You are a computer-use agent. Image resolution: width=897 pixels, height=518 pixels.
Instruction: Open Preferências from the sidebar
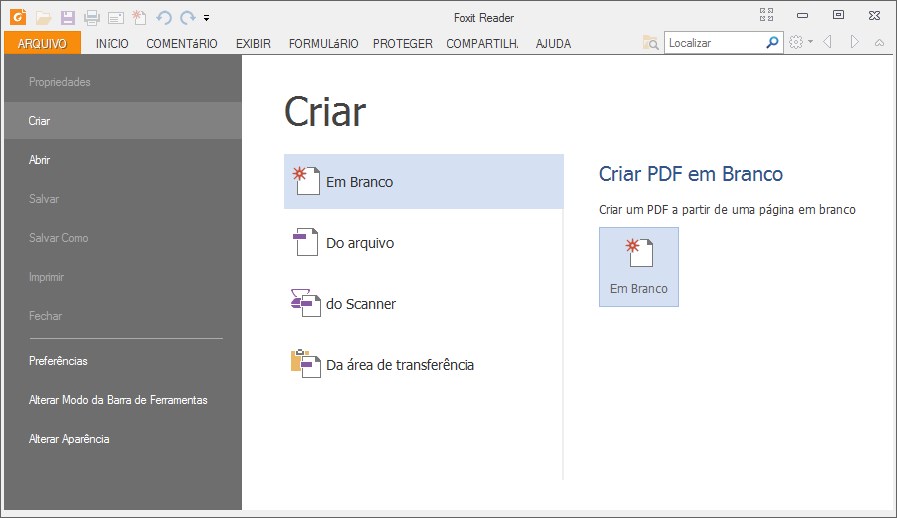click(x=123, y=361)
